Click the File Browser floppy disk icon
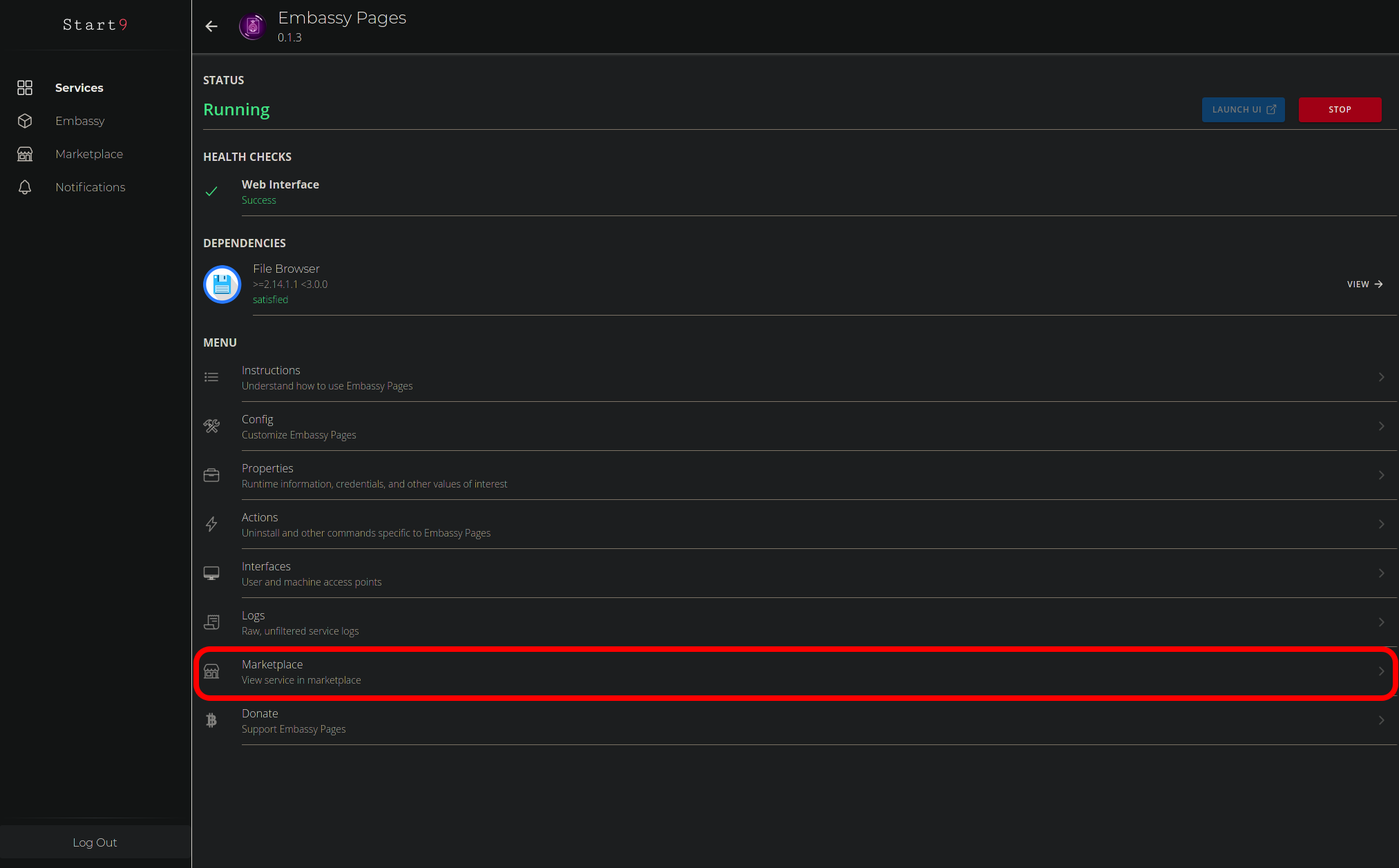 tap(222, 284)
